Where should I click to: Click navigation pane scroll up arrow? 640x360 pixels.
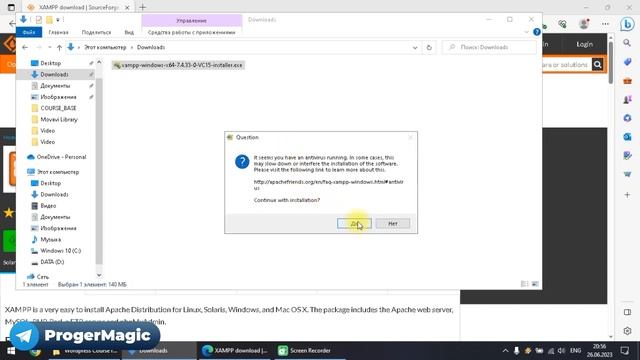pos(99,62)
